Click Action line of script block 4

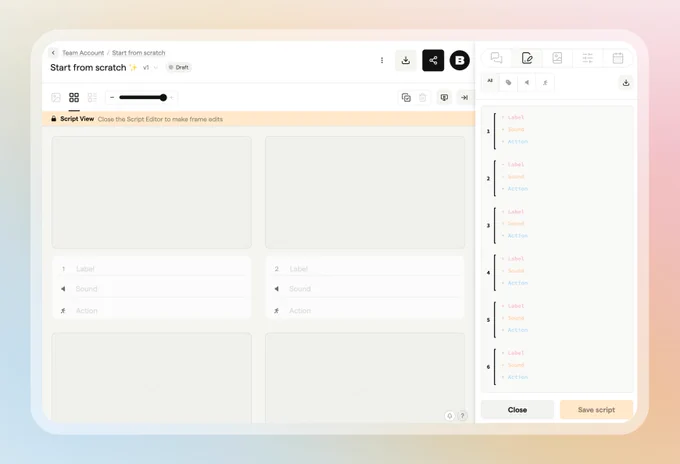click(517, 283)
